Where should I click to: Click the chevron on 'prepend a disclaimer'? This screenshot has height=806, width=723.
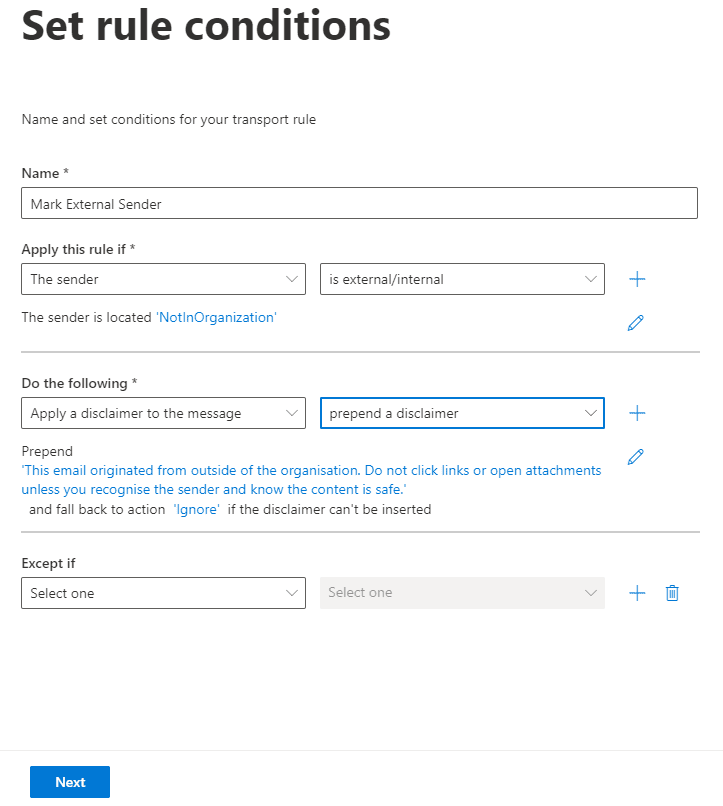[591, 413]
